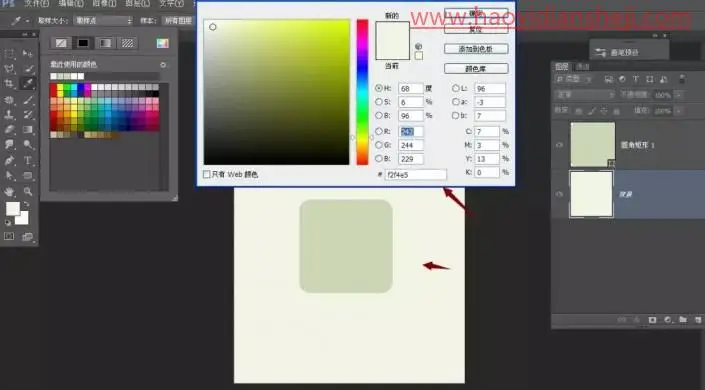
Task: Select the Type tool (T) in toolbox
Action: tap(28, 161)
